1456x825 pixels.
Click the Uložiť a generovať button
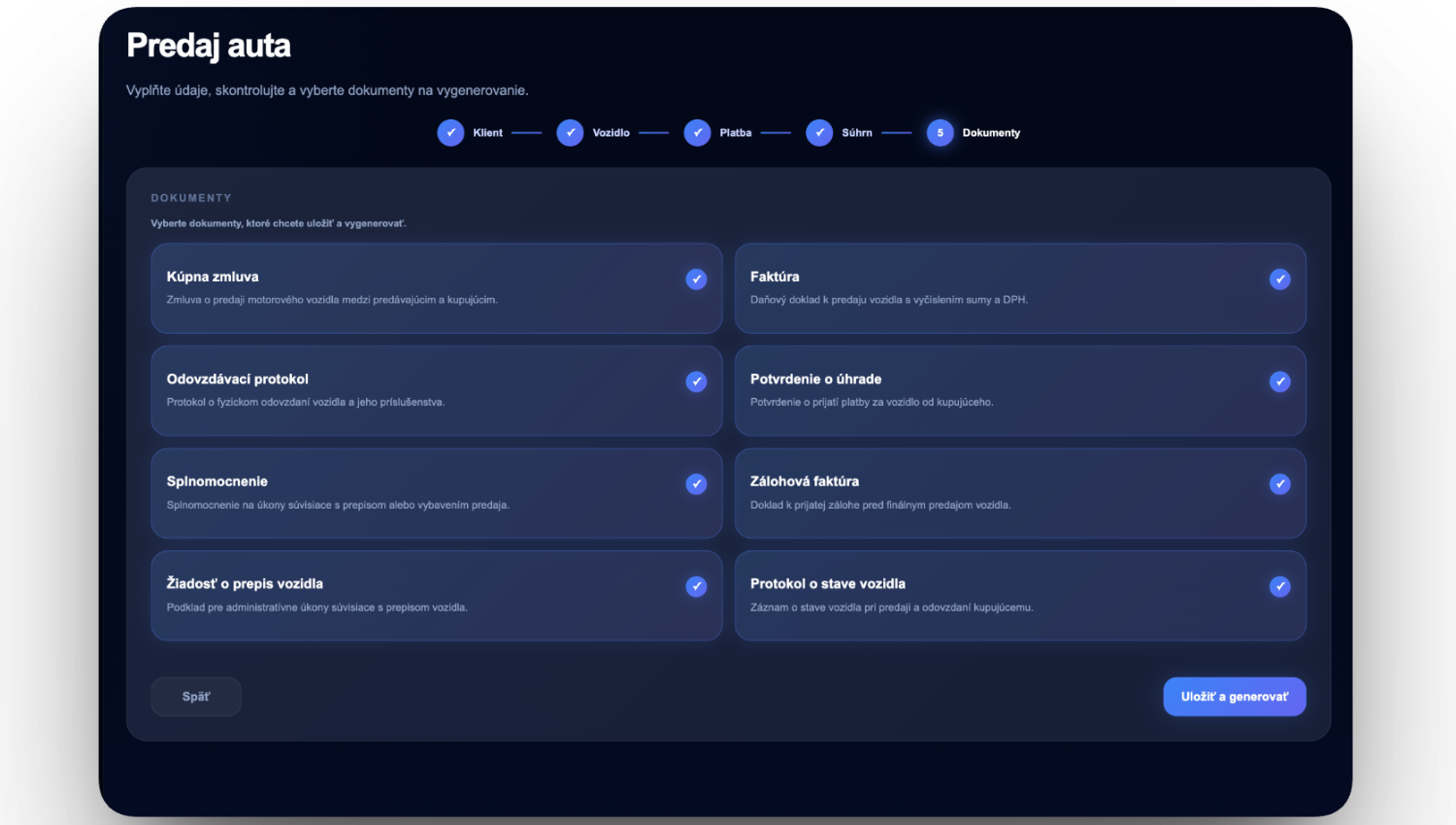pyautogui.click(x=1234, y=697)
